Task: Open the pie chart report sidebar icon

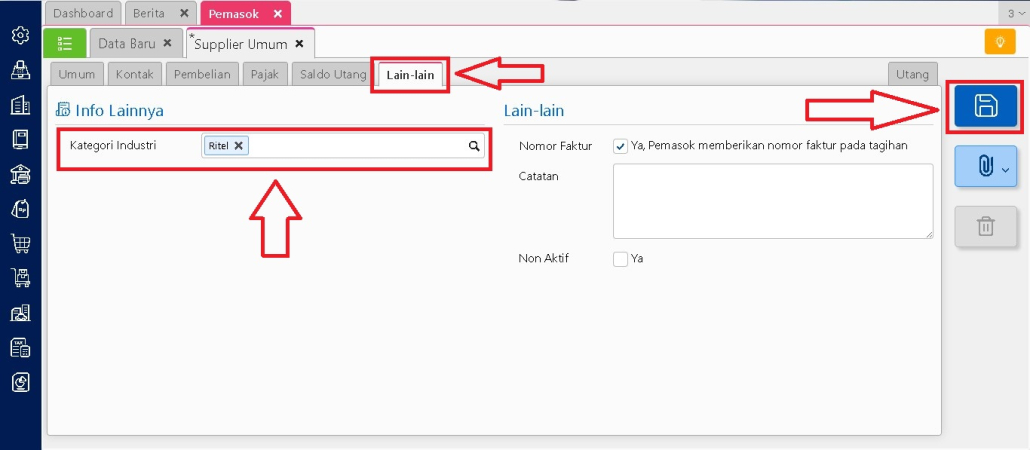Action: tap(20, 382)
